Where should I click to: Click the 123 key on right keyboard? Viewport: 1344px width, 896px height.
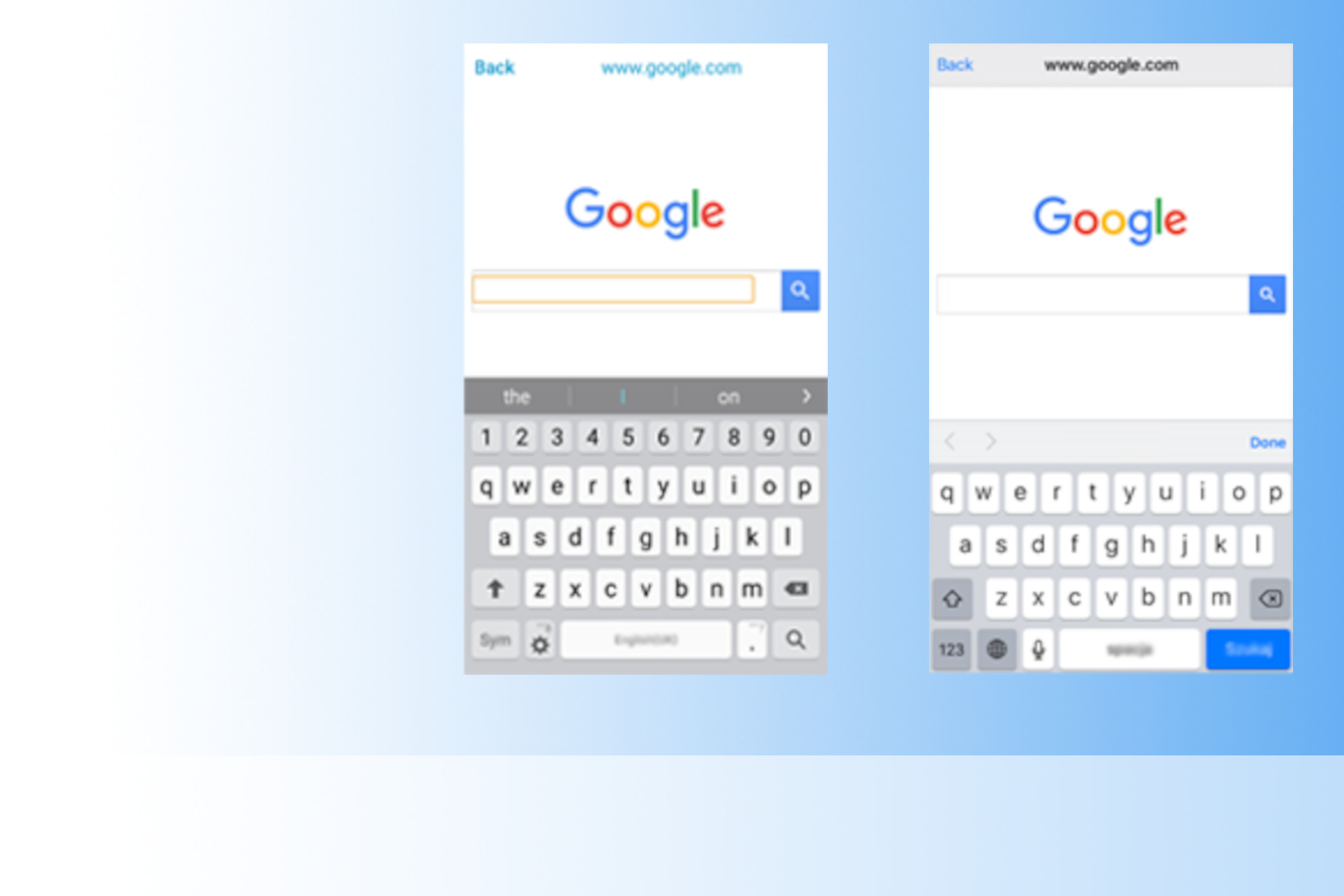click(x=952, y=649)
